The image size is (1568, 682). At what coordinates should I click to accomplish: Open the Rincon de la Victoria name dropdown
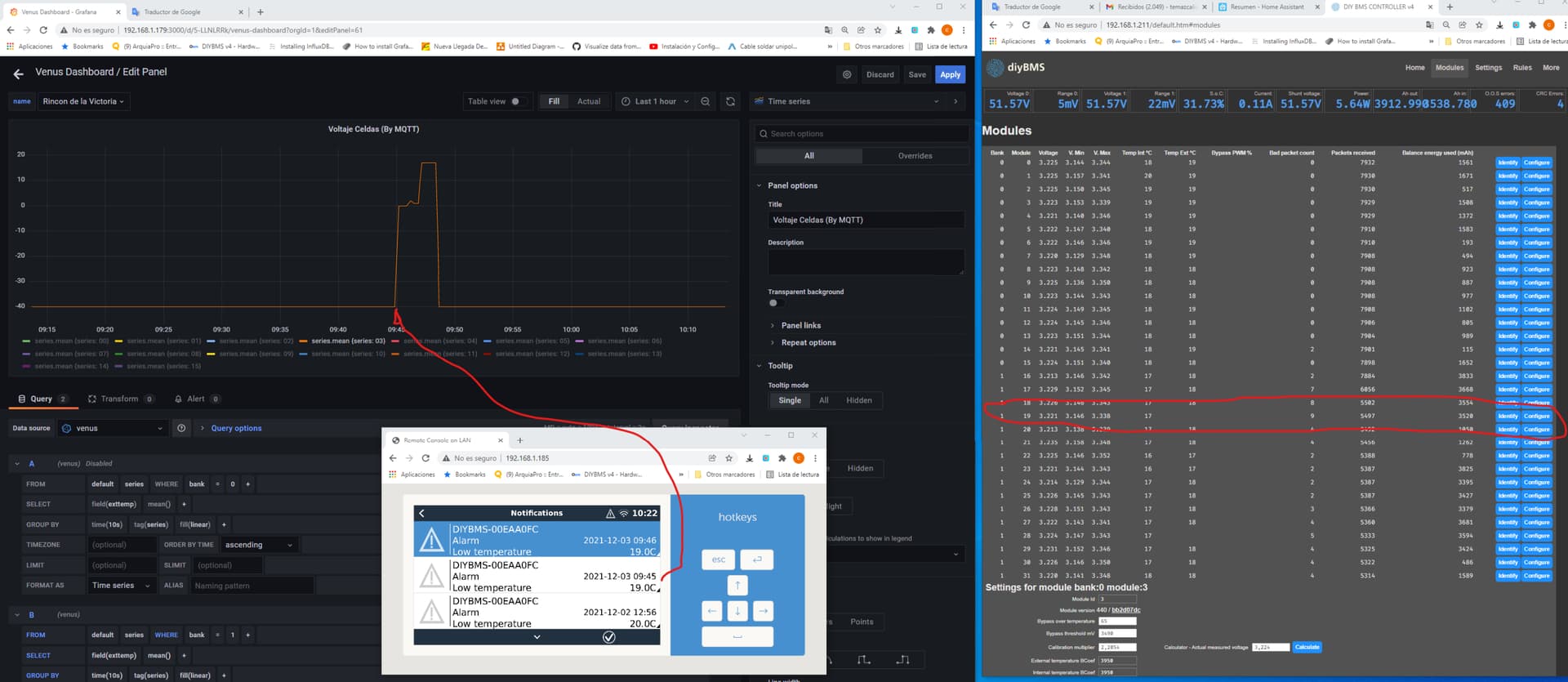pyautogui.click(x=83, y=101)
